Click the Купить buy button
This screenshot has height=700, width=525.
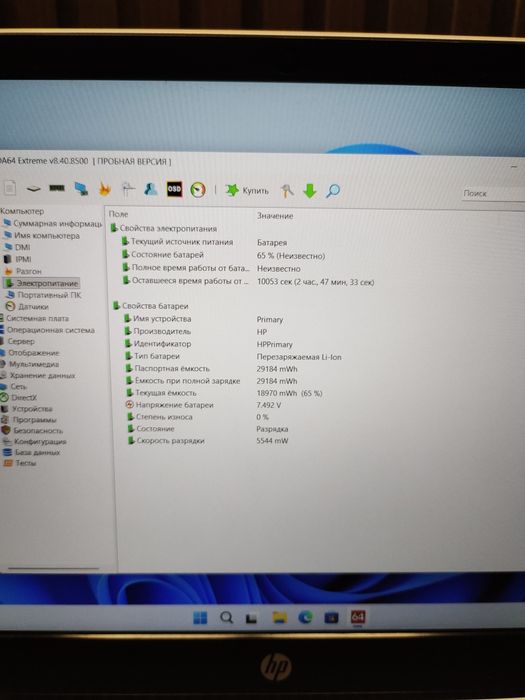247,190
